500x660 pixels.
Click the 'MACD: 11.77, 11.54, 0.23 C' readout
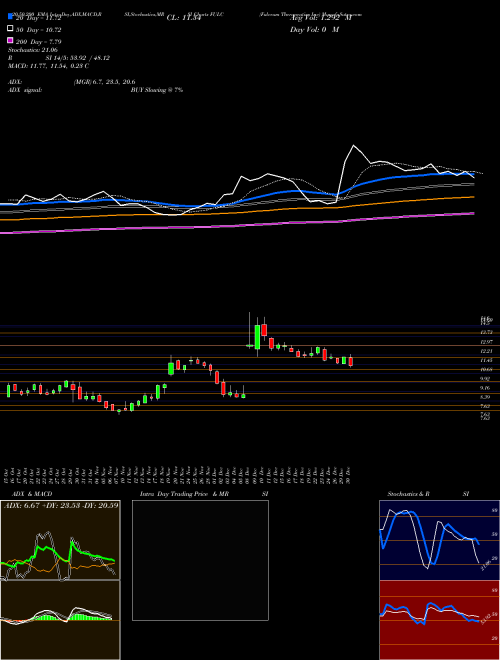[48, 66]
